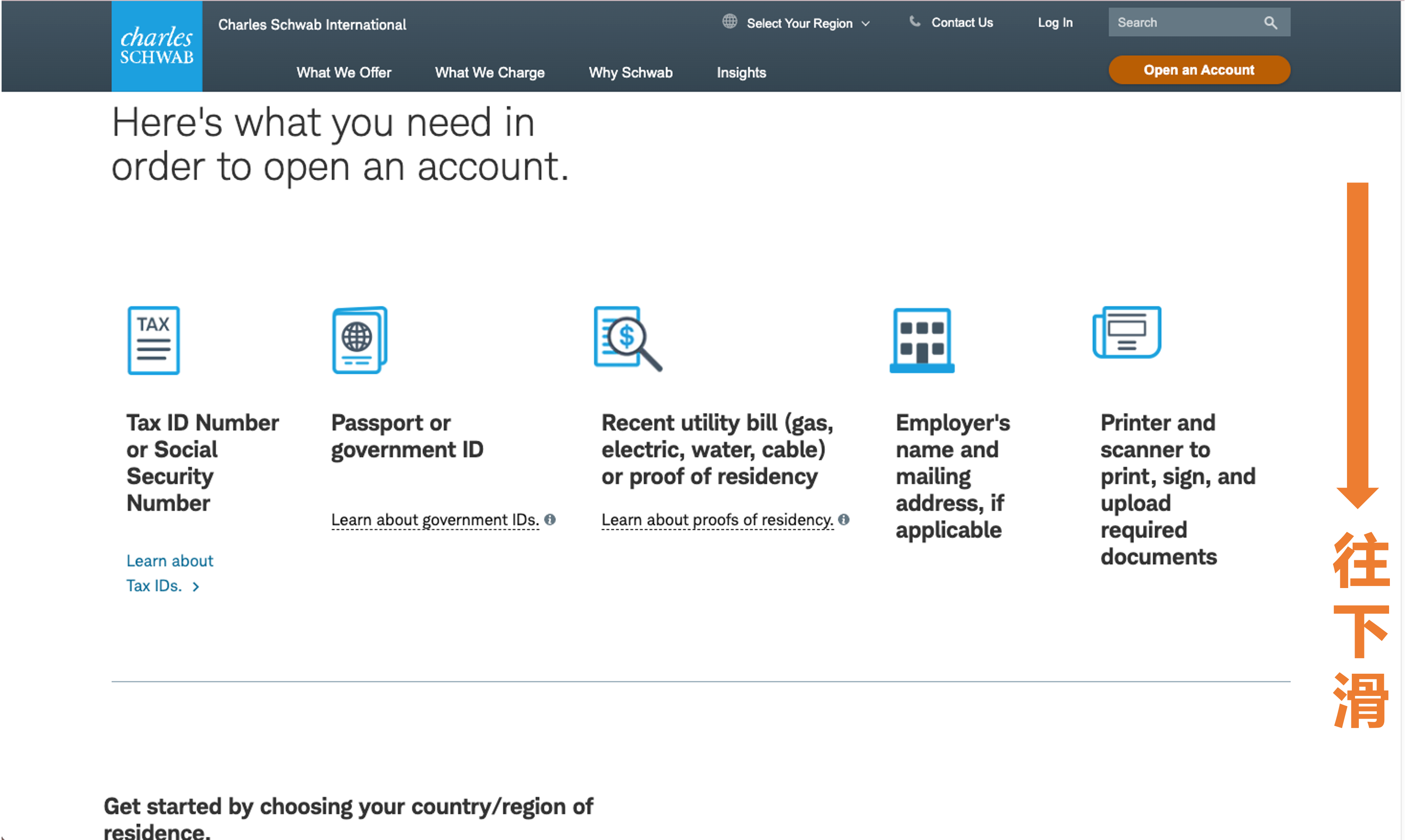Viewport: 1426px width, 840px height.
Task: Click chevron arrow after Tax IDs link
Action: click(x=196, y=587)
